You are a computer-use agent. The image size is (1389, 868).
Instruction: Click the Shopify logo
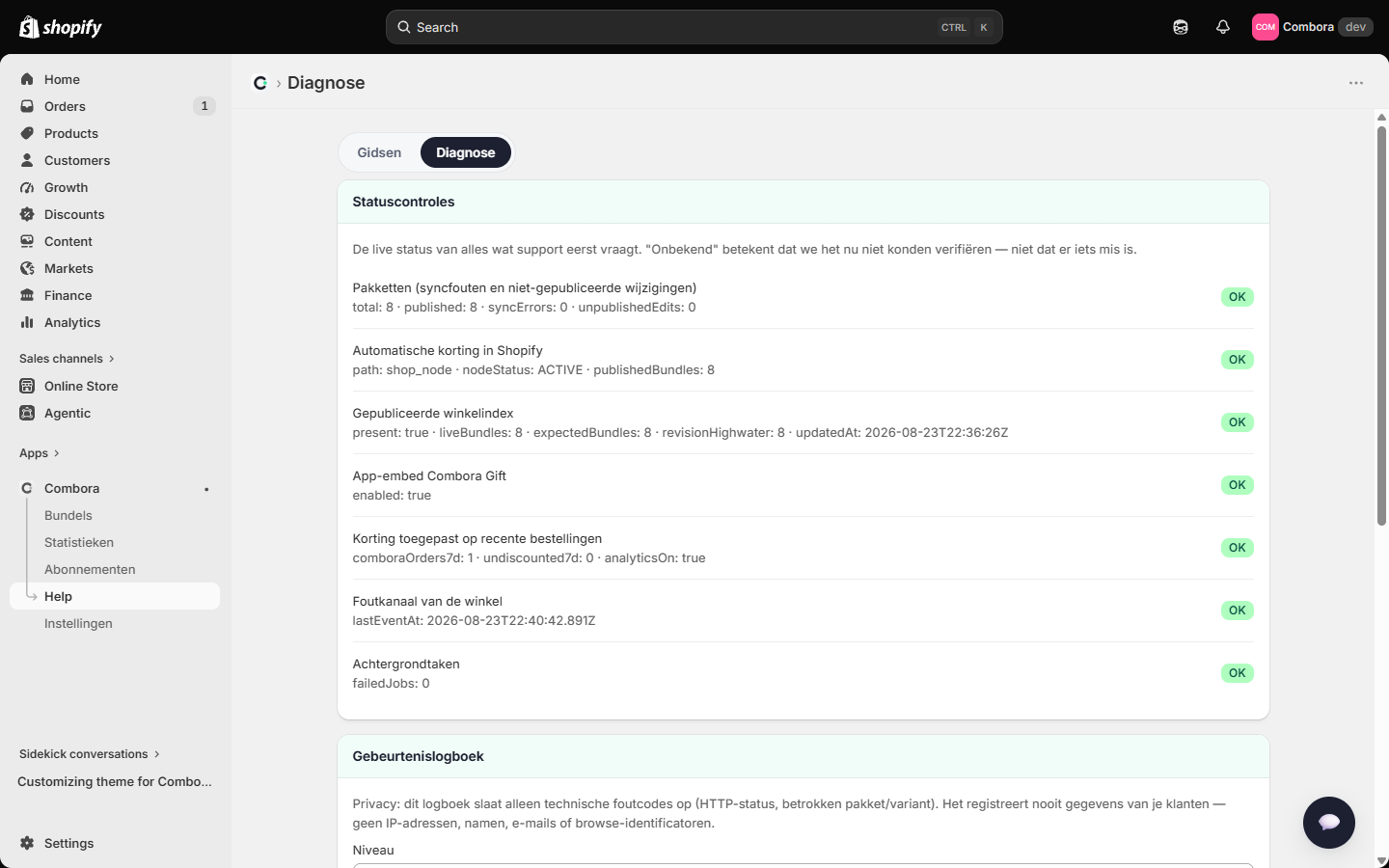click(61, 27)
